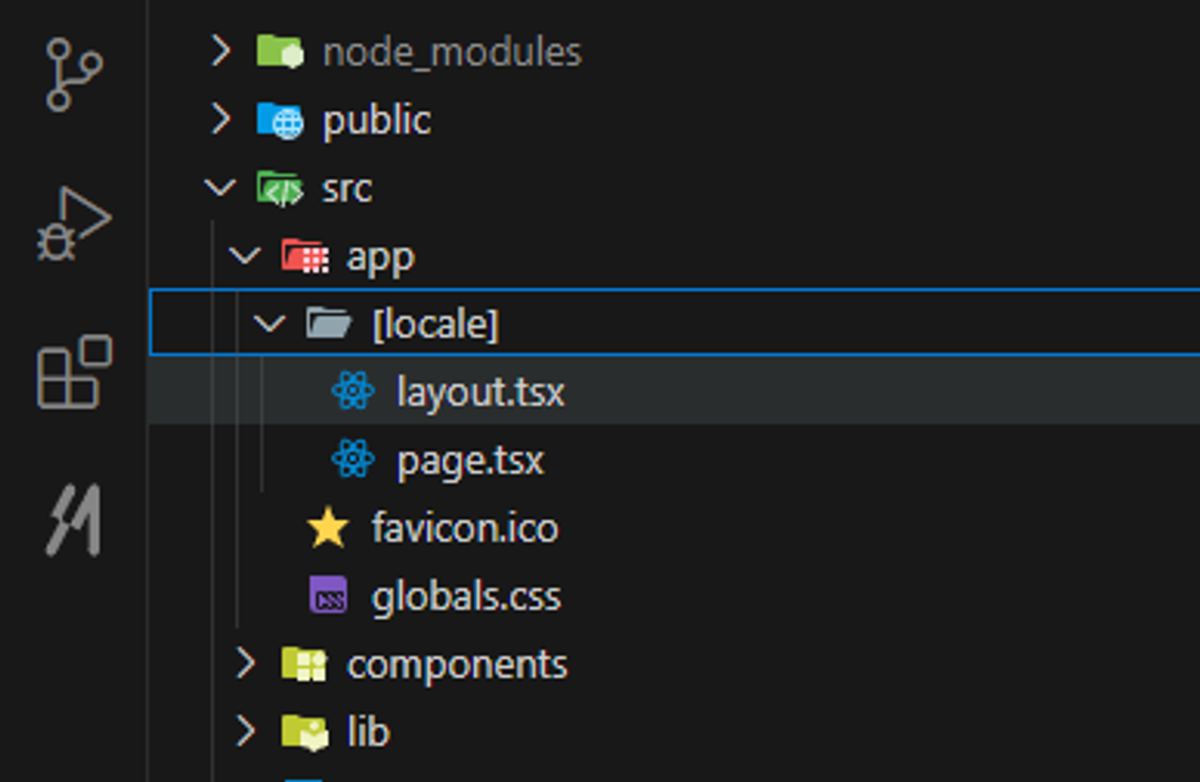Expand the components folder

246,662
